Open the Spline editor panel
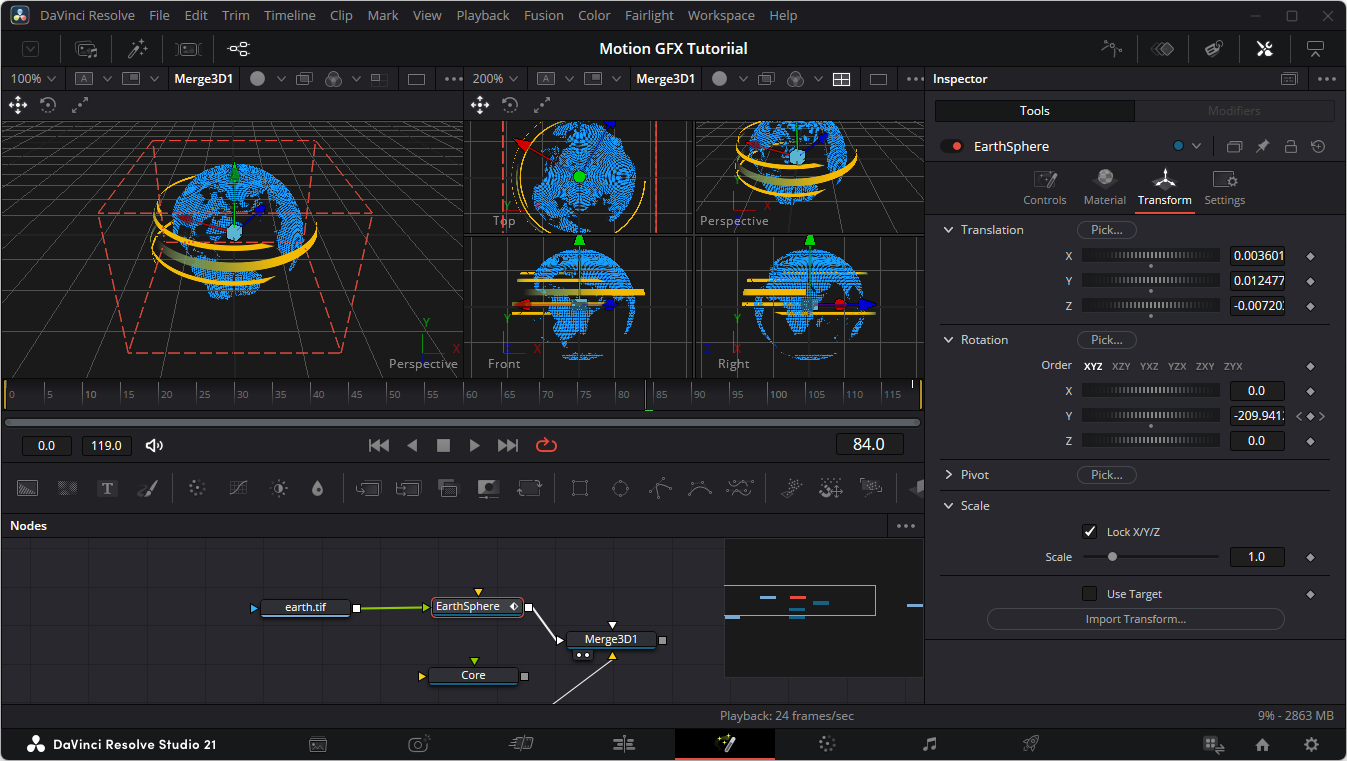Screen dimensions: 1347x761 1111,48
